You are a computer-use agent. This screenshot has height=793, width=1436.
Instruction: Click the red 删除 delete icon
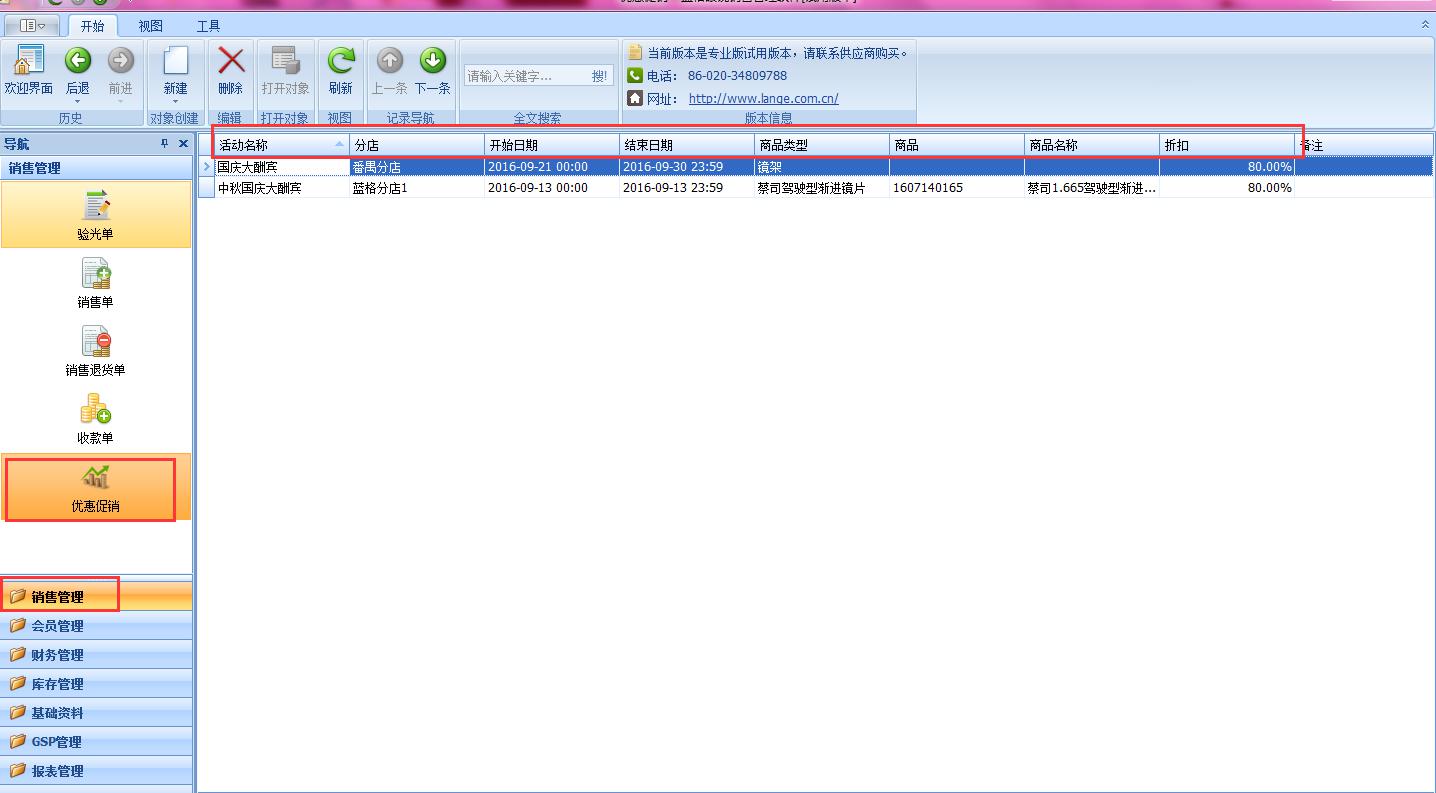click(x=231, y=62)
